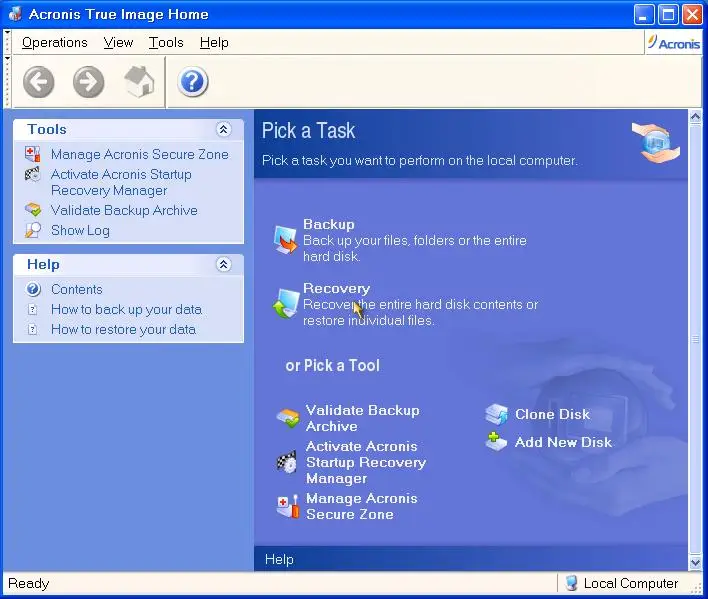Click the Recovery task heading
Screen dimensions: 708x599
pyautogui.click(x=336, y=288)
